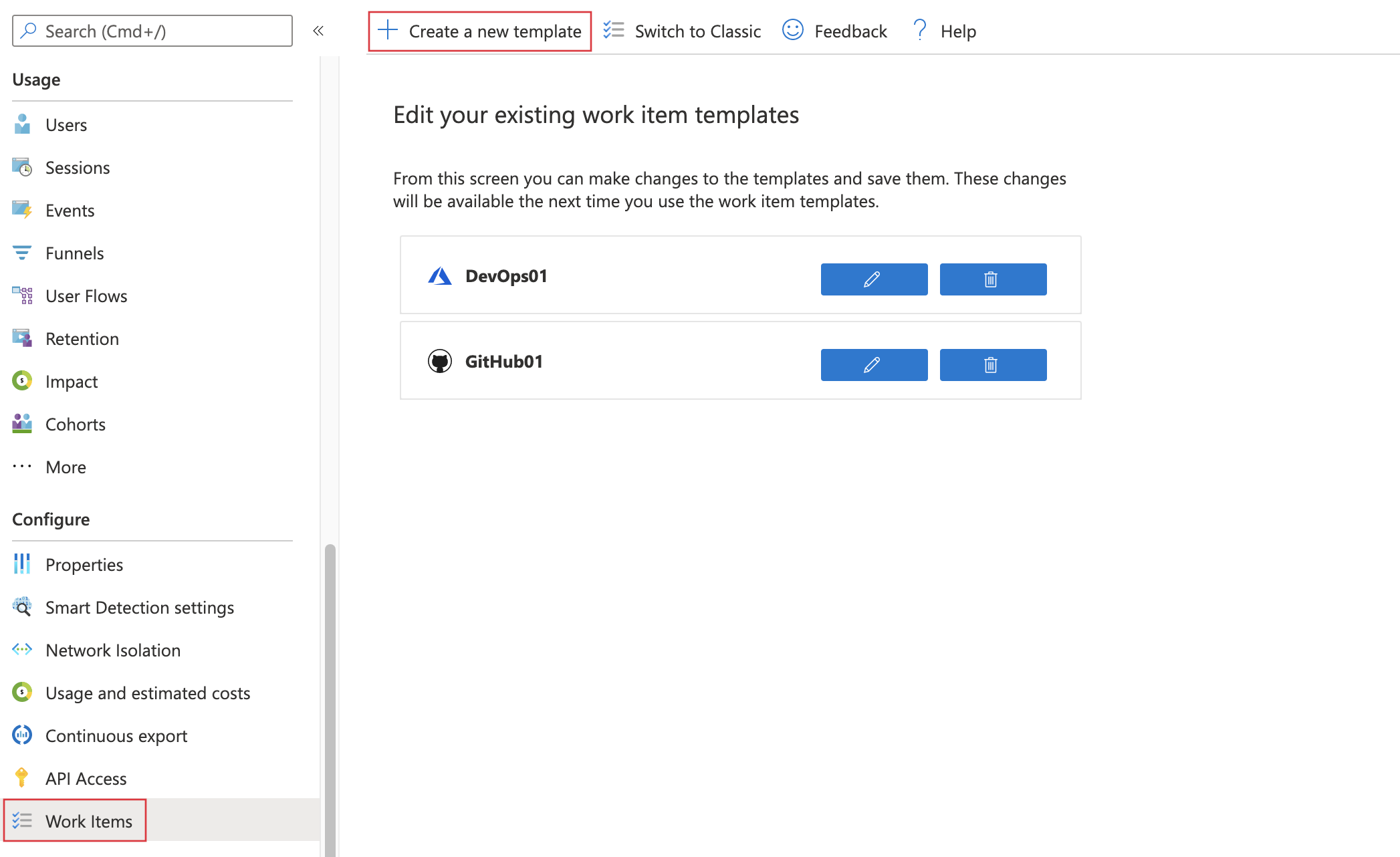The image size is (1400, 857).
Task: Collapse the sidebar with double chevron
Action: tap(318, 31)
